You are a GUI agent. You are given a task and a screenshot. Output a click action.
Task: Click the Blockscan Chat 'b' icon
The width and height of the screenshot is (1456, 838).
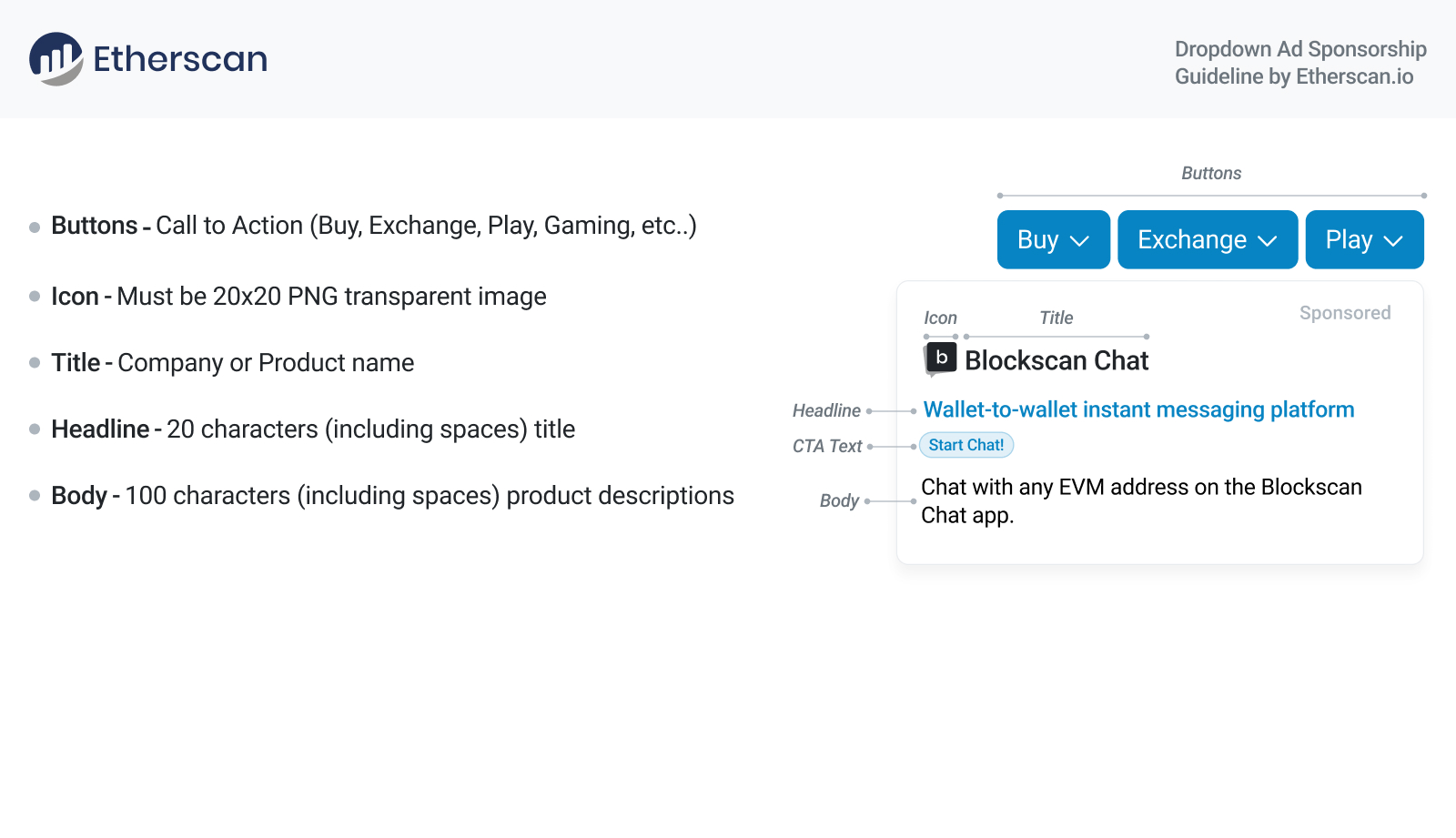[941, 358]
